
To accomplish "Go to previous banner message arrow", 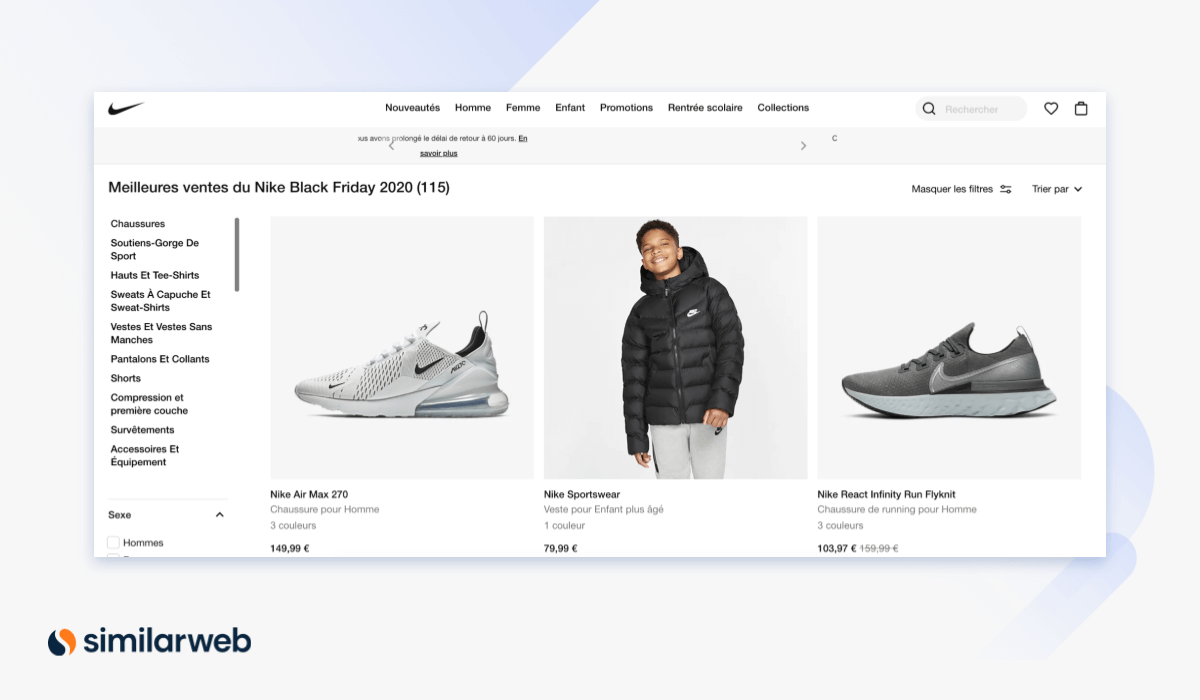I will click(391, 146).
